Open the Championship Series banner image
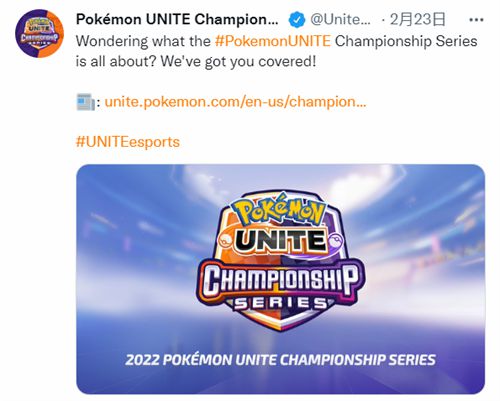 281,279
